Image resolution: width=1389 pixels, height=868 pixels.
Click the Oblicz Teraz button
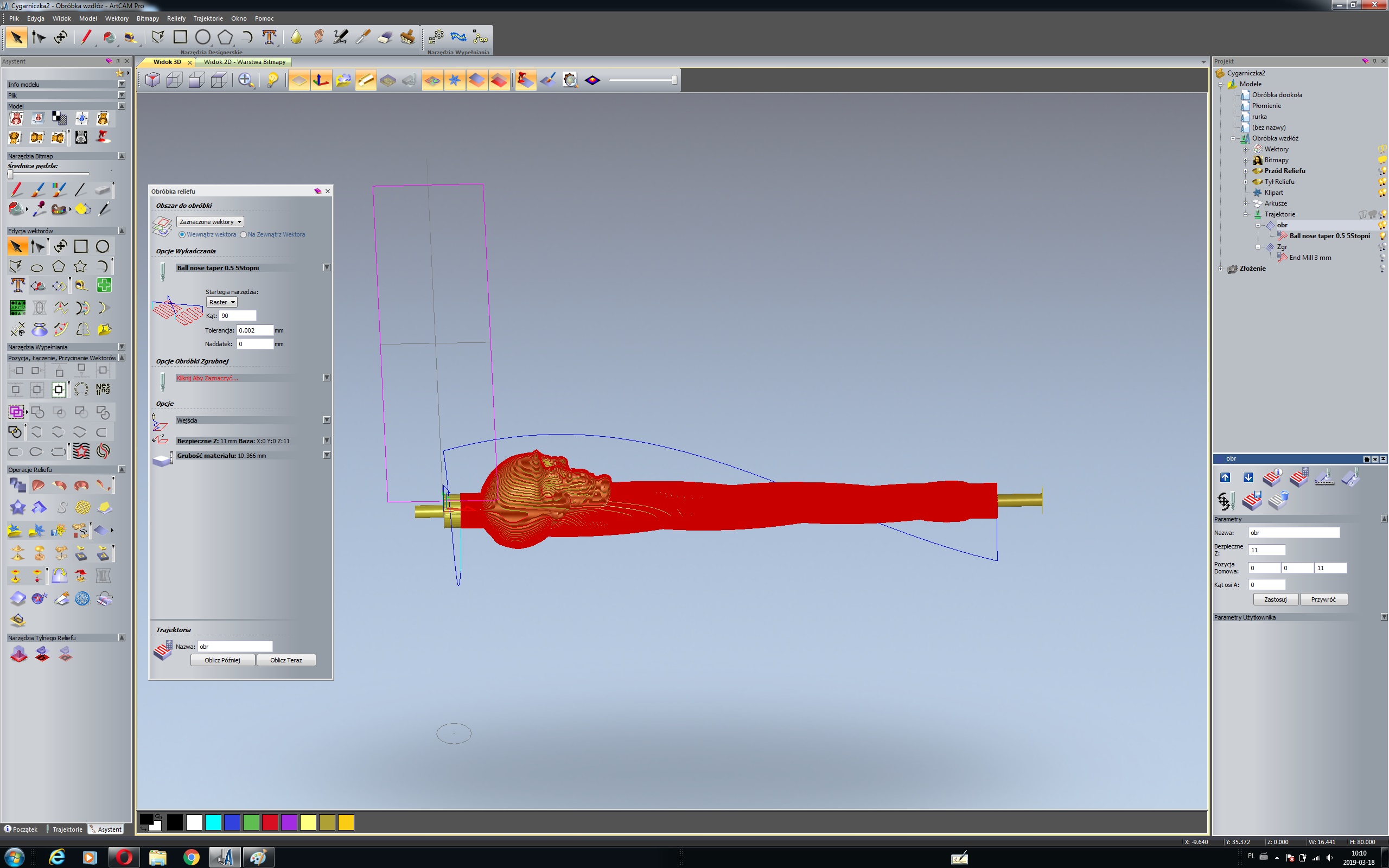coord(286,660)
